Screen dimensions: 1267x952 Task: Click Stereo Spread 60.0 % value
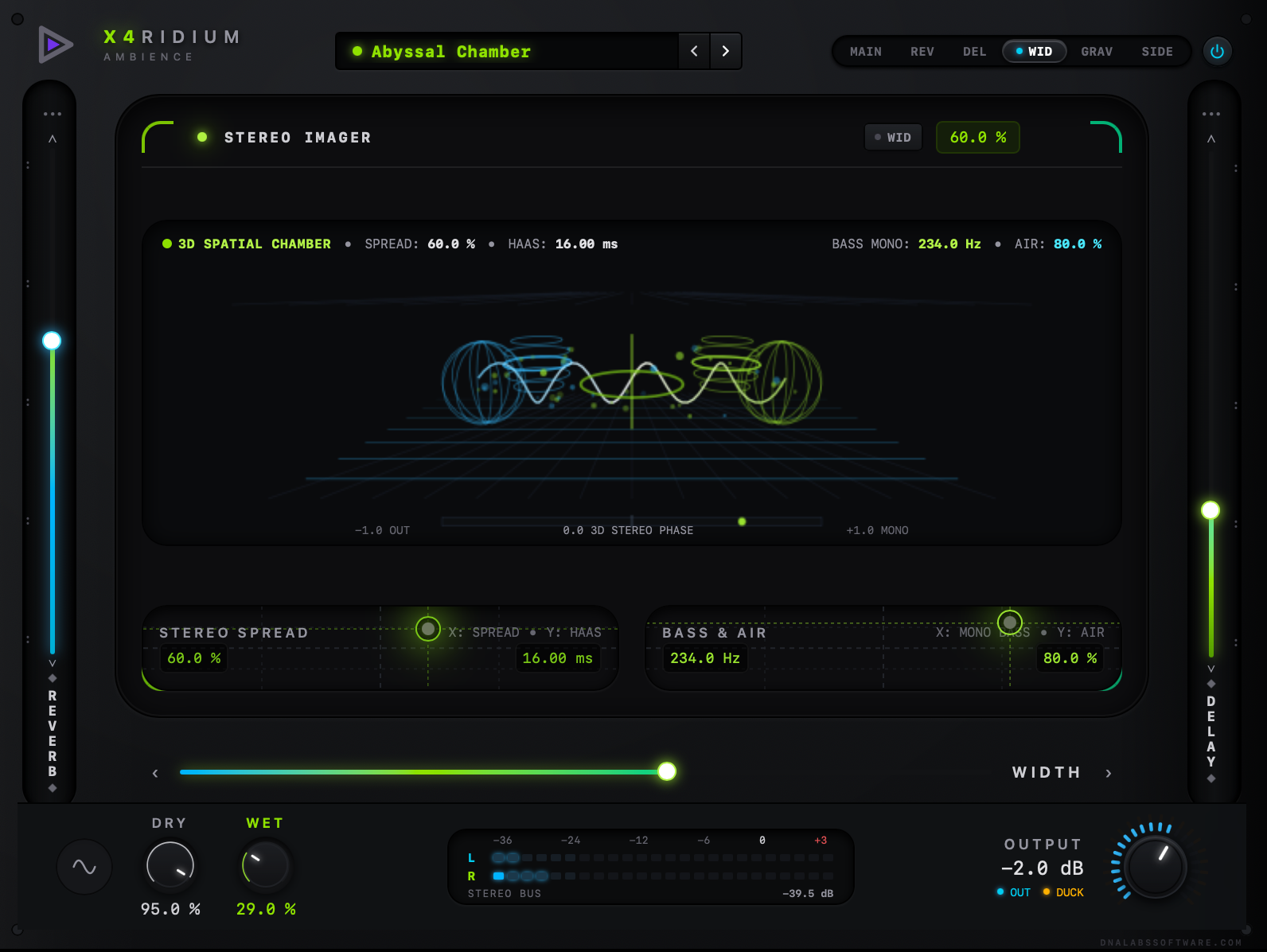point(194,658)
